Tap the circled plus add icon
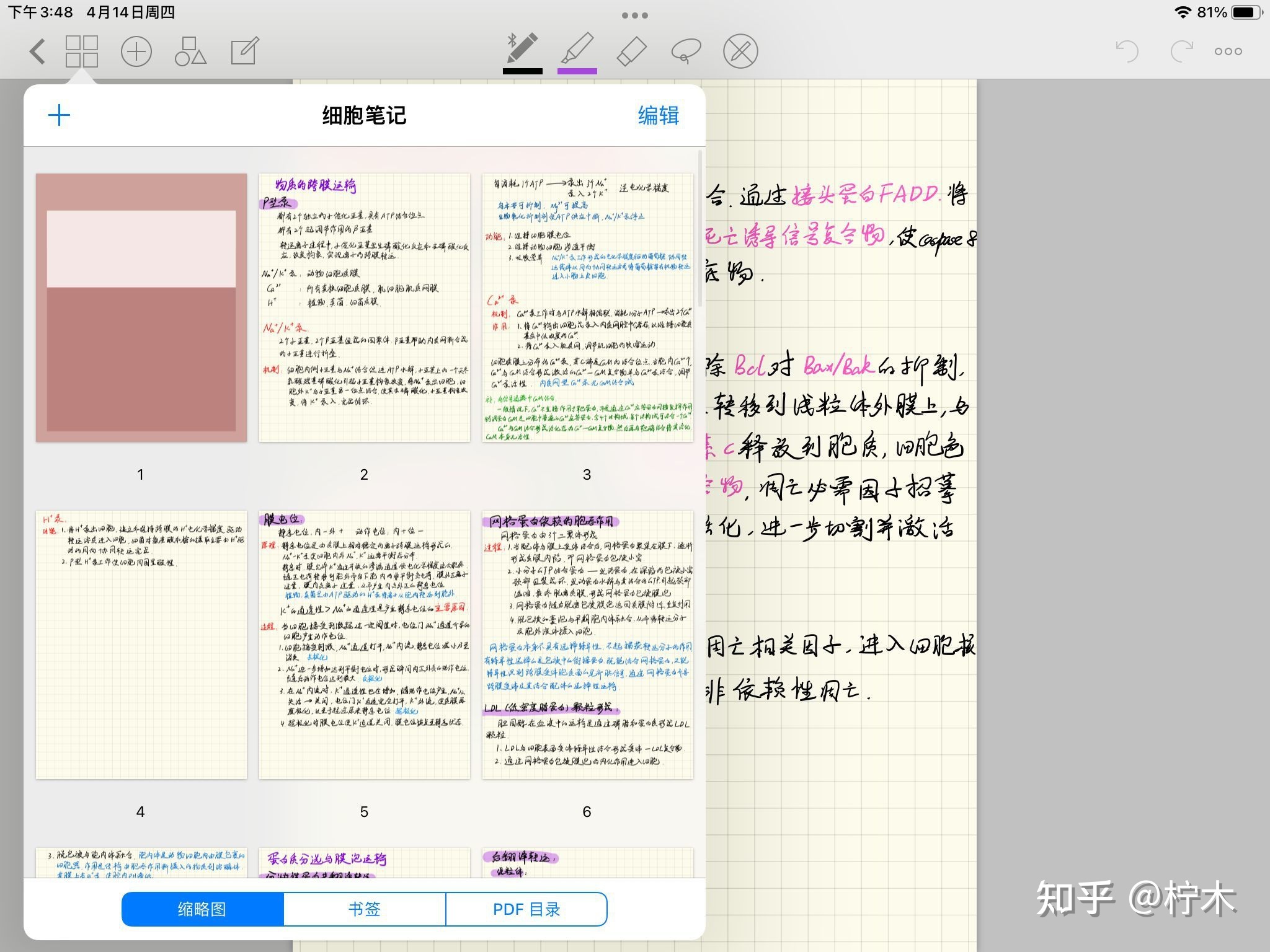 pyautogui.click(x=136, y=51)
